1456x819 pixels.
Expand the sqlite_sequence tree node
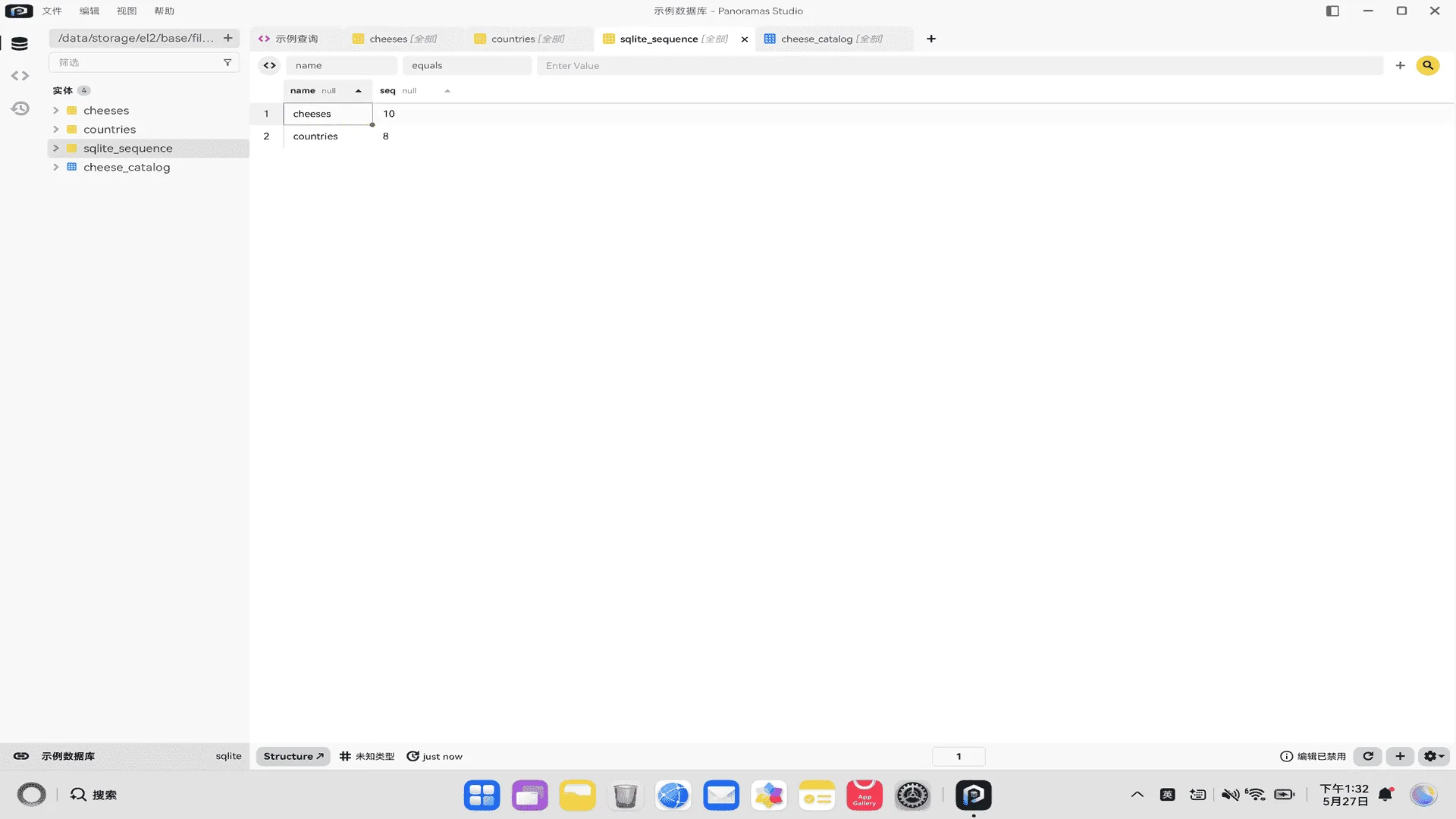[x=55, y=149]
